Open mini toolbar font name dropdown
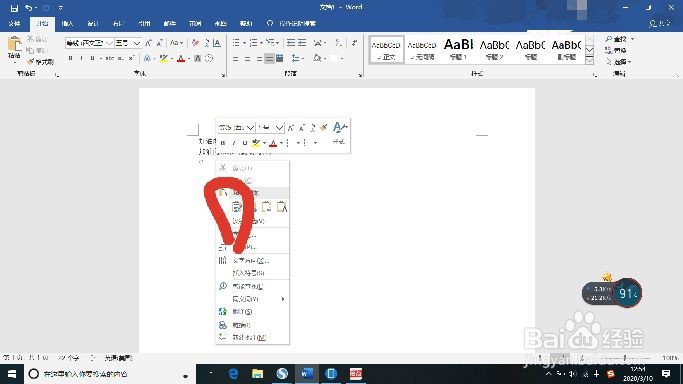Viewport: 683px width, 384px height. pos(250,128)
